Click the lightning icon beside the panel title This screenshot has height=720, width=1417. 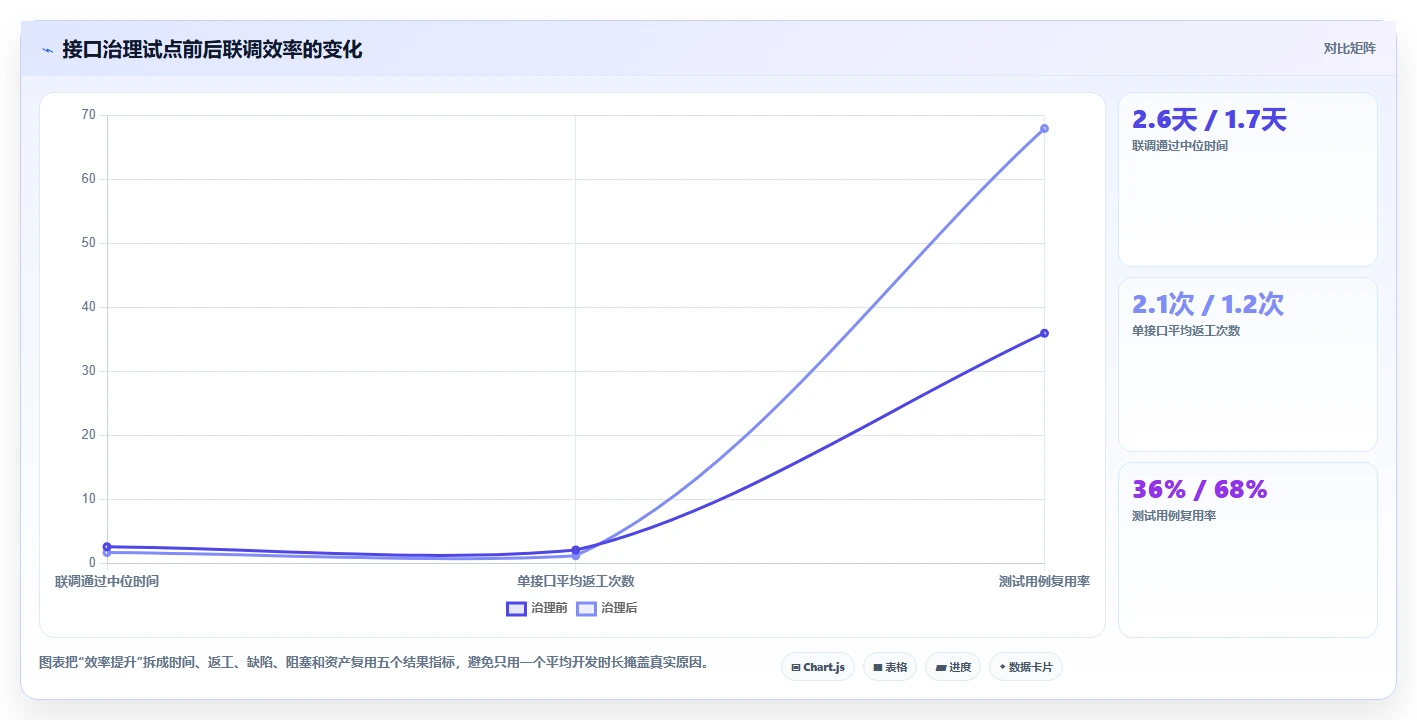(x=47, y=50)
